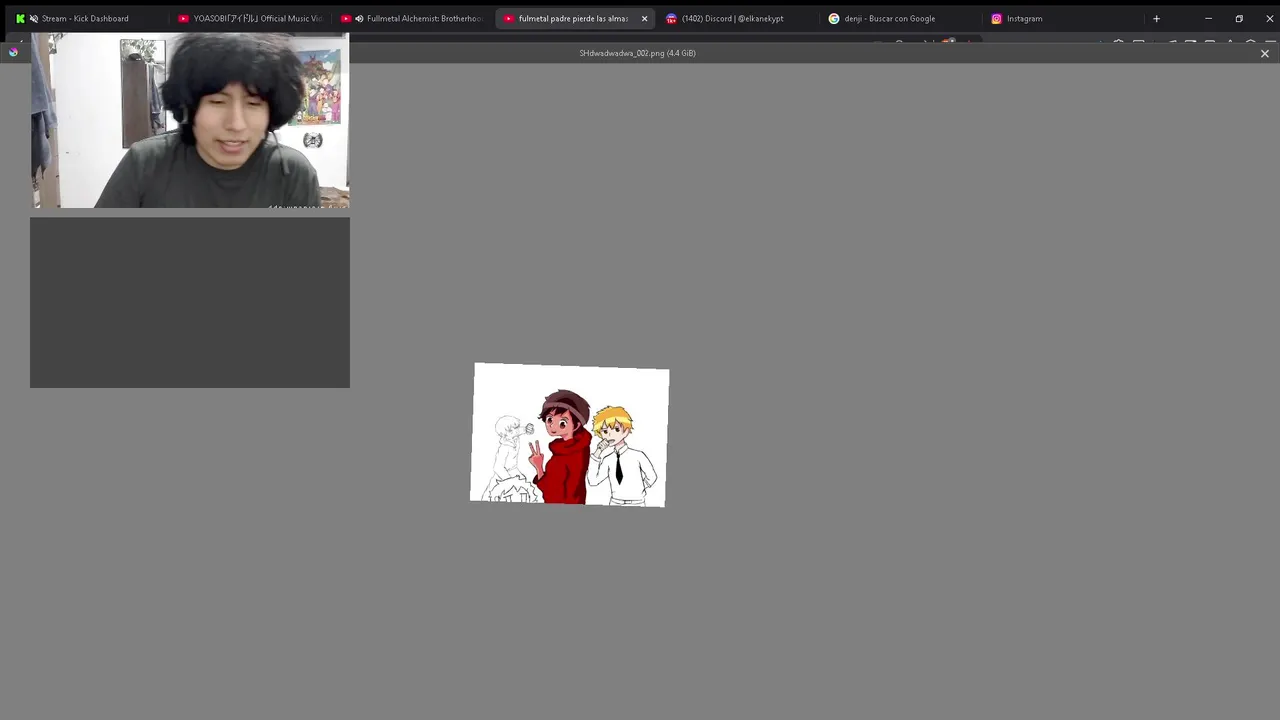The image size is (1280, 720).
Task: Click the webcam video overlay
Action: (190, 121)
